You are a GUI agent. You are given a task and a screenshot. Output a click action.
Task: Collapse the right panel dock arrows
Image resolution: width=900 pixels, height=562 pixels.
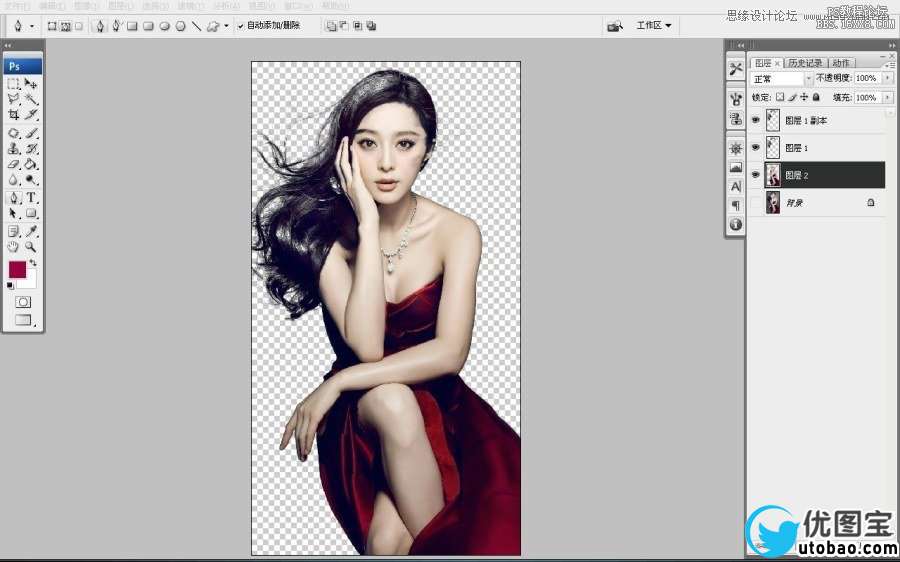(x=891, y=45)
